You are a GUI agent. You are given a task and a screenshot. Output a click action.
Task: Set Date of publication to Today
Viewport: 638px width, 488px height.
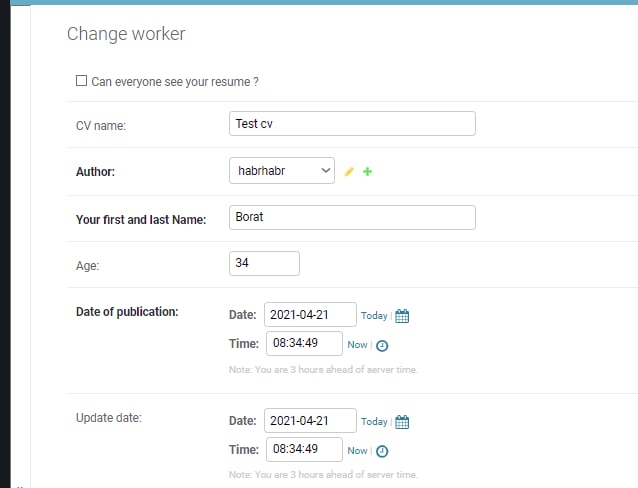coord(374,315)
